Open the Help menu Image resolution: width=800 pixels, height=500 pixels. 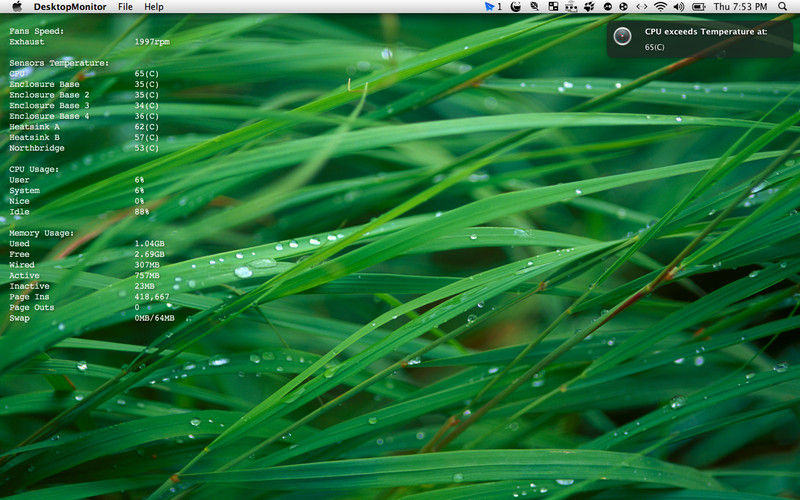click(154, 7)
